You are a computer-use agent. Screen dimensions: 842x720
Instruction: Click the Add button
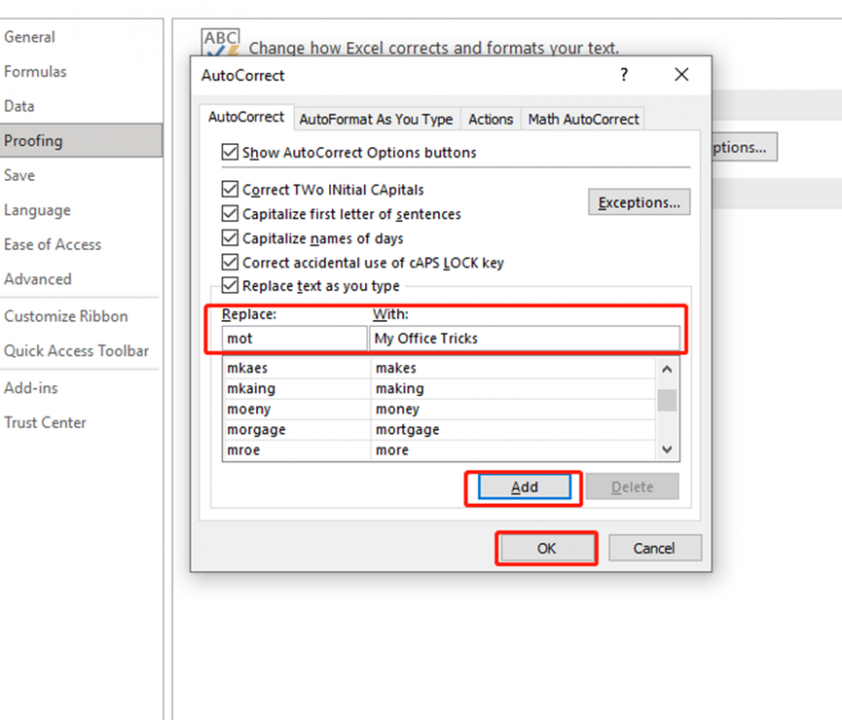(523, 487)
